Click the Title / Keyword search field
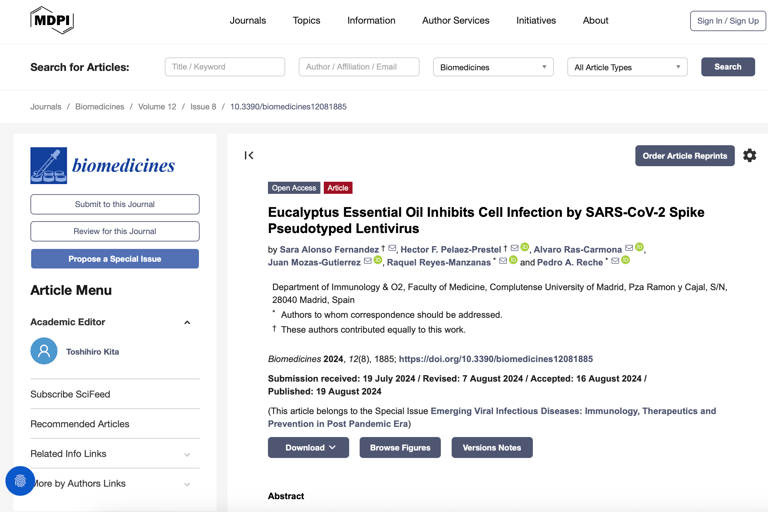Screen dimensions: 768x512 [x=225, y=67]
